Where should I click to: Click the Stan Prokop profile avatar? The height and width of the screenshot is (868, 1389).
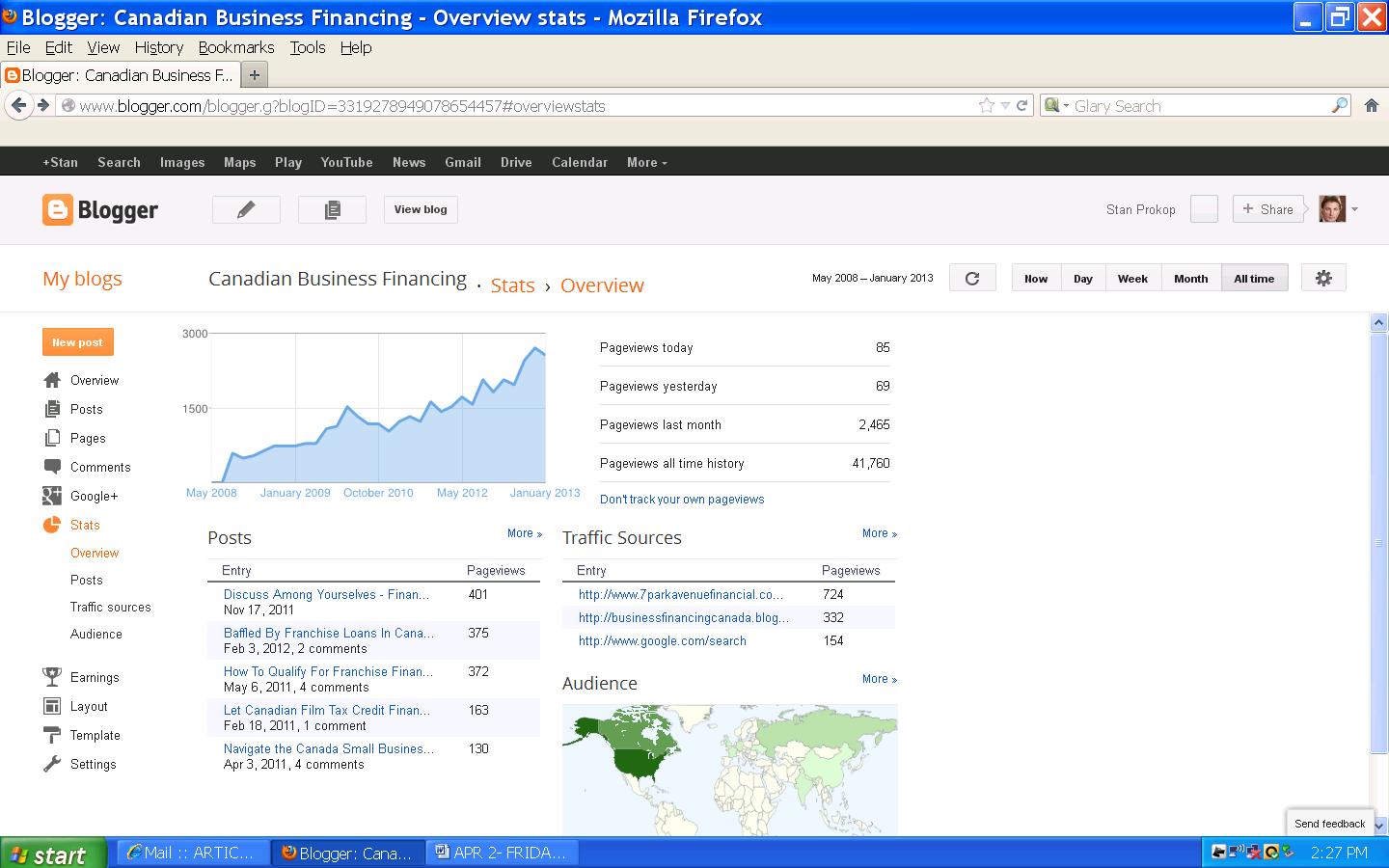coord(1332,209)
